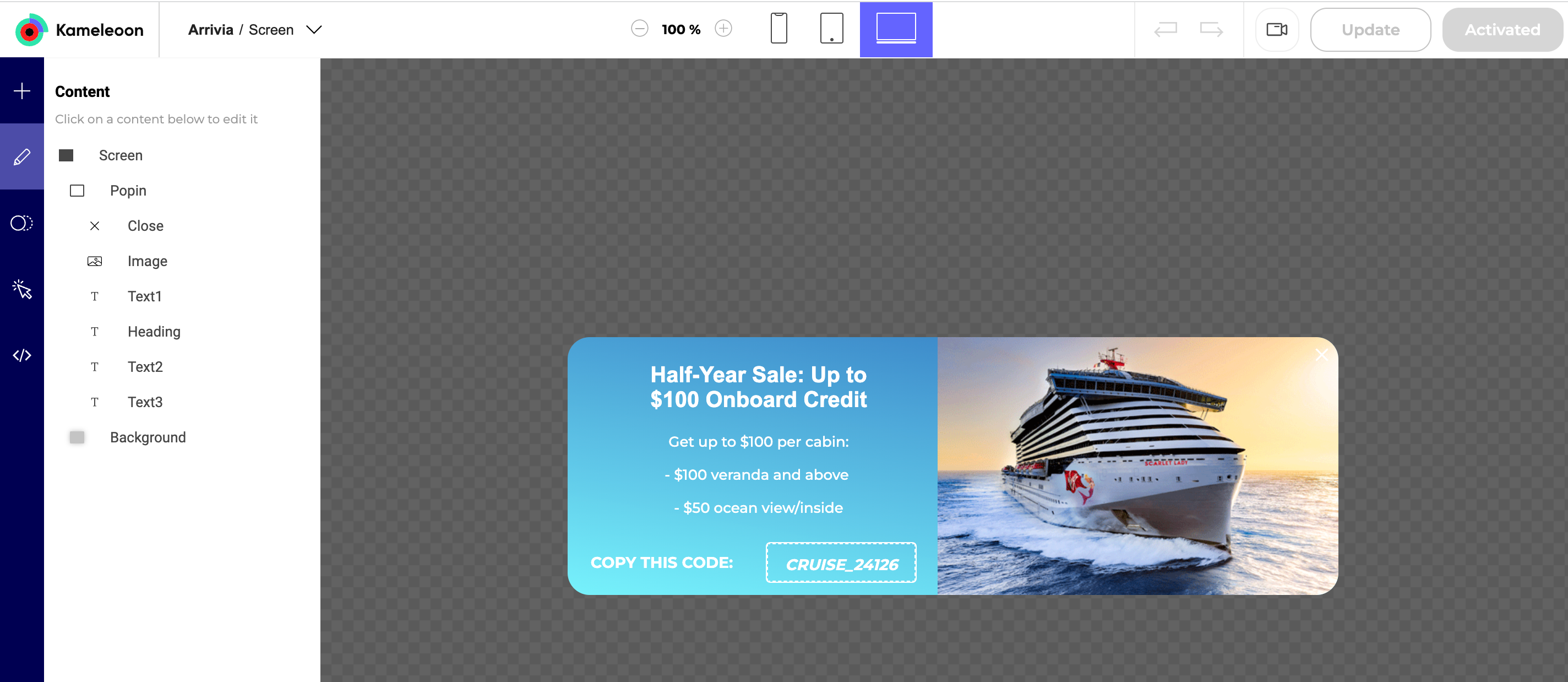Click the undo arrow icon
The height and width of the screenshot is (682, 1568).
pos(1165,29)
